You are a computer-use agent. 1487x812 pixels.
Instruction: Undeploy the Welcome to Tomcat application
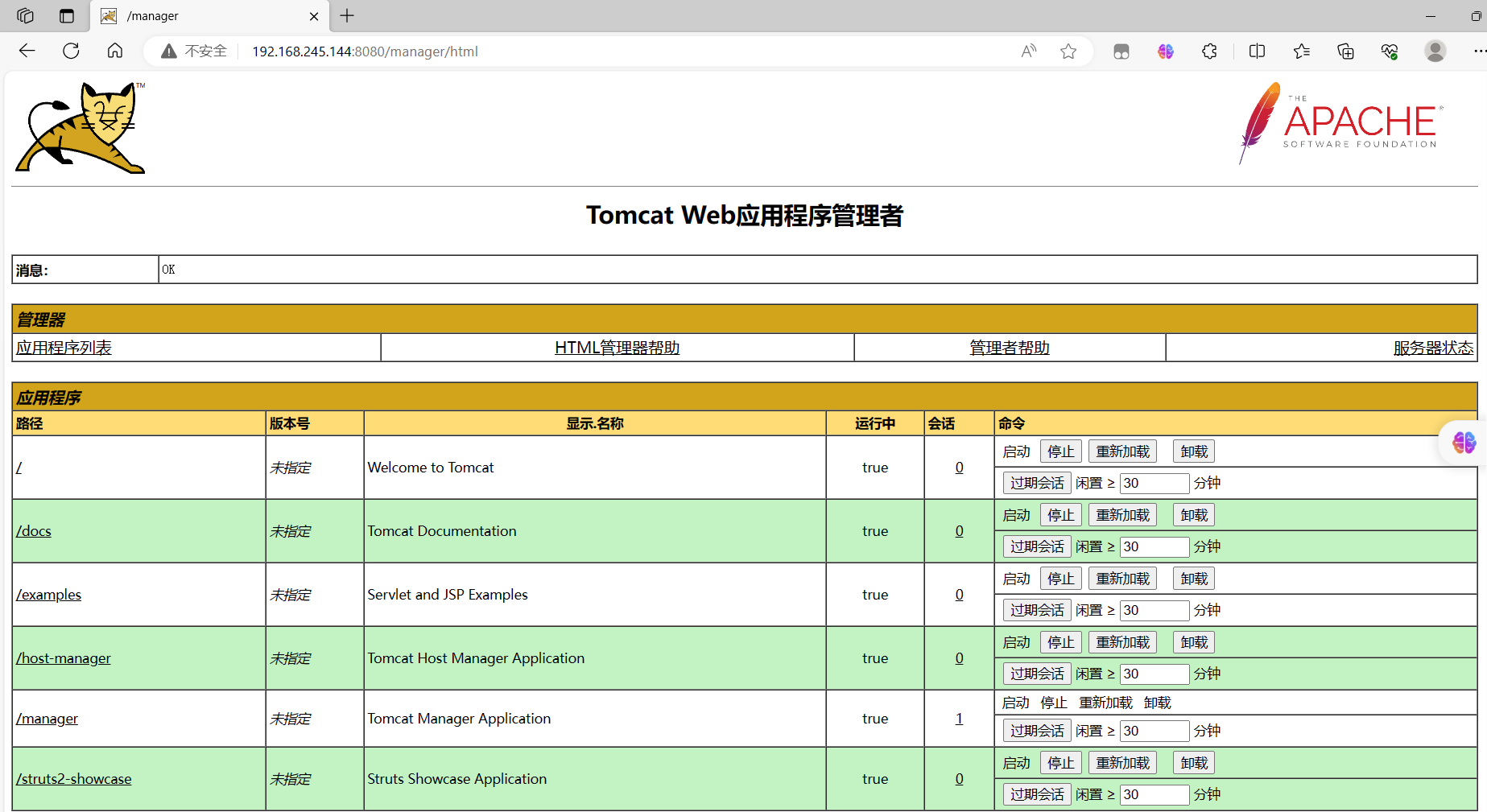(1194, 451)
